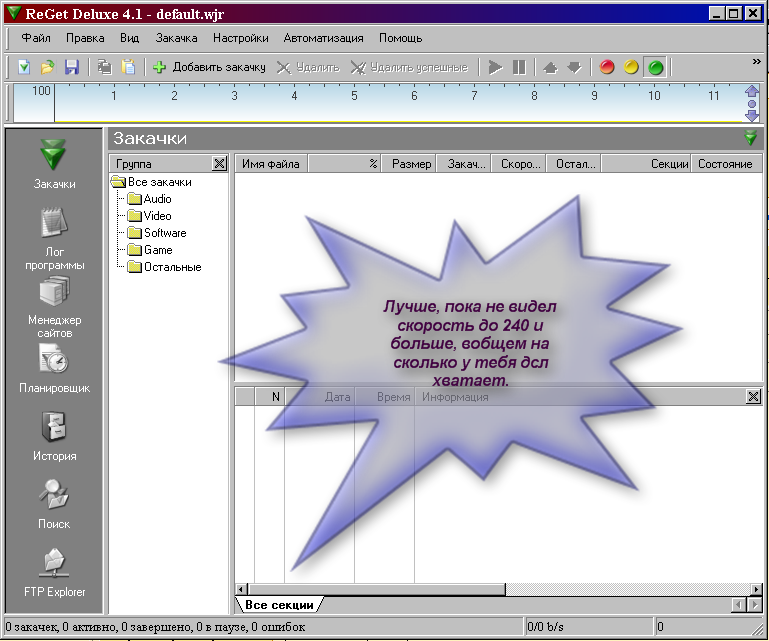Viewport: 769px width, 641px height.
Task: Save the download list with floppy icon
Action: coord(72,67)
